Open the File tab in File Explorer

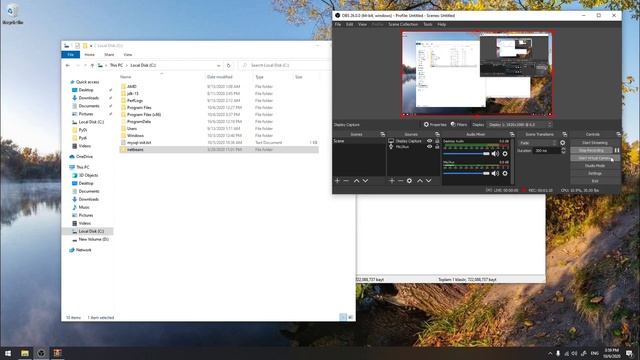(x=71, y=54)
